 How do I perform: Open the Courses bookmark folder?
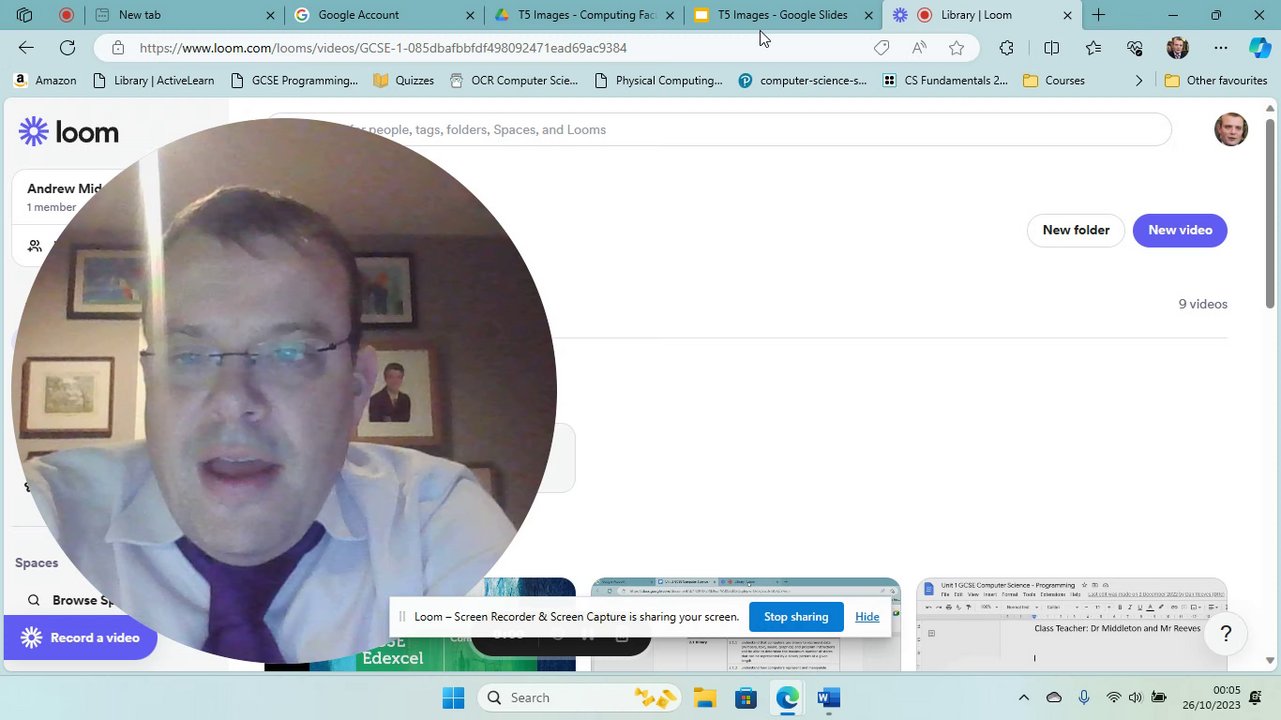click(x=1054, y=80)
